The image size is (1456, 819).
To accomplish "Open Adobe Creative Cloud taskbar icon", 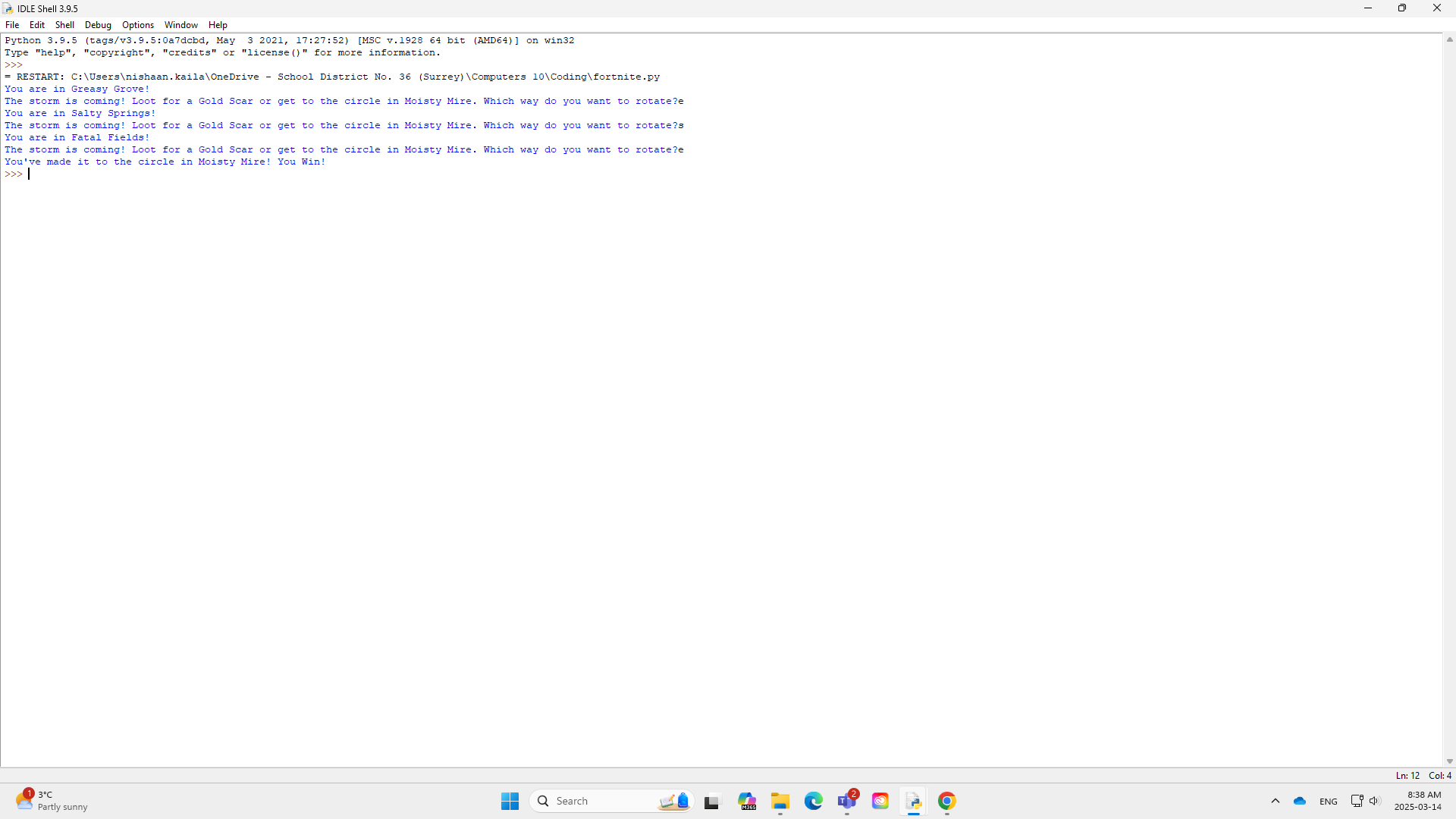I will pos(880,801).
